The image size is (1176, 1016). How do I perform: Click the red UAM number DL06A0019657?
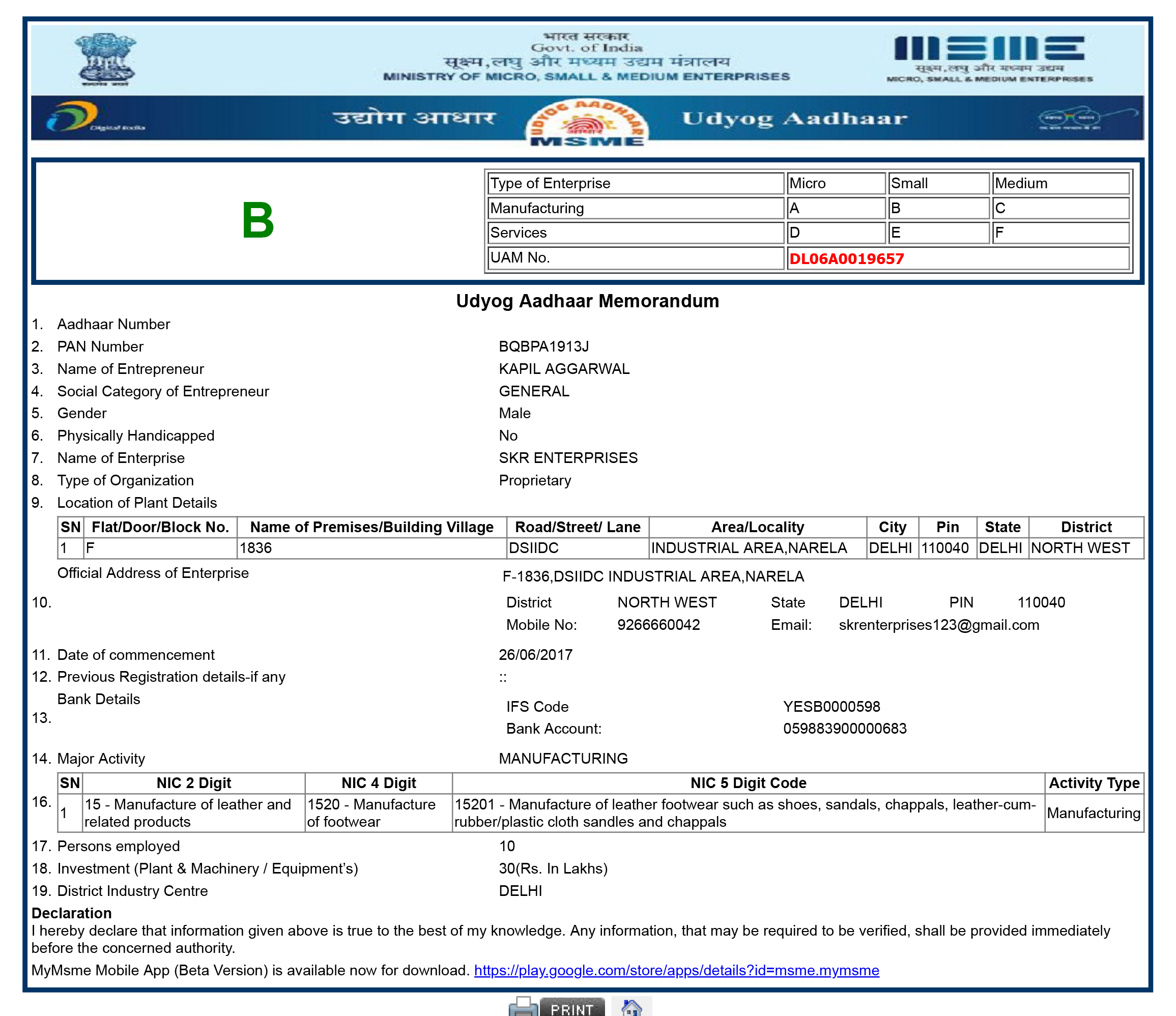pyautogui.click(x=846, y=259)
